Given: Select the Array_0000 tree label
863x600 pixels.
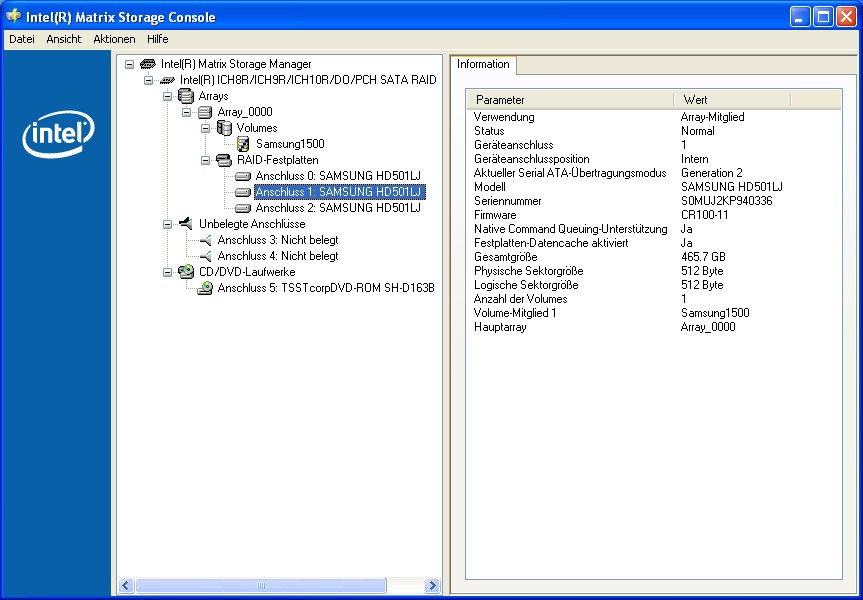Looking at the screenshot, I should pyautogui.click(x=245, y=112).
